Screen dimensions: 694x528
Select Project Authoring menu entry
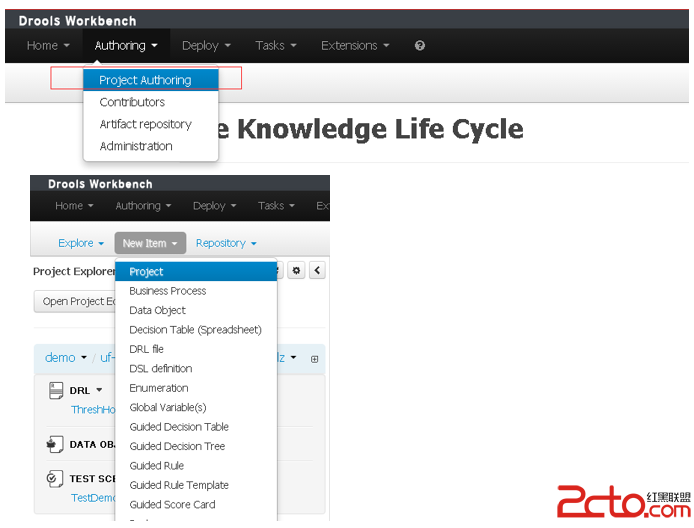click(150, 80)
